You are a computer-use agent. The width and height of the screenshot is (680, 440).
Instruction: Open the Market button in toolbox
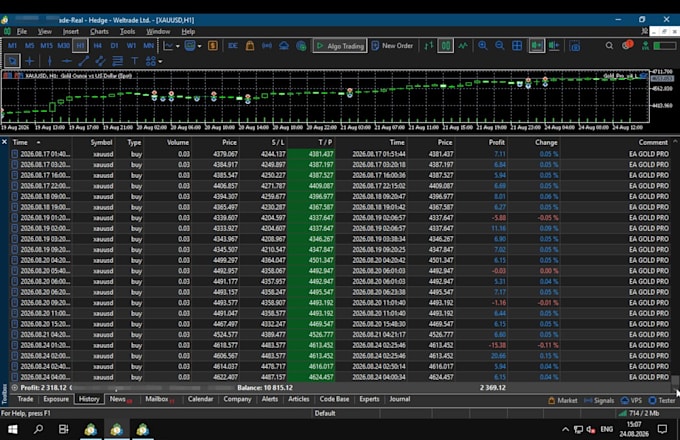coord(563,401)
